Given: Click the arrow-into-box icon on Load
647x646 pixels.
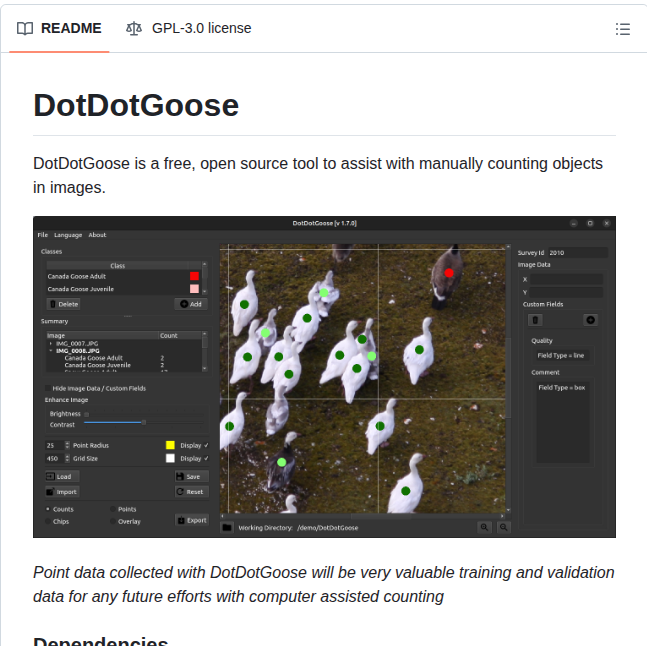Looking at the screenshot, I should click(x=50, y=476).
